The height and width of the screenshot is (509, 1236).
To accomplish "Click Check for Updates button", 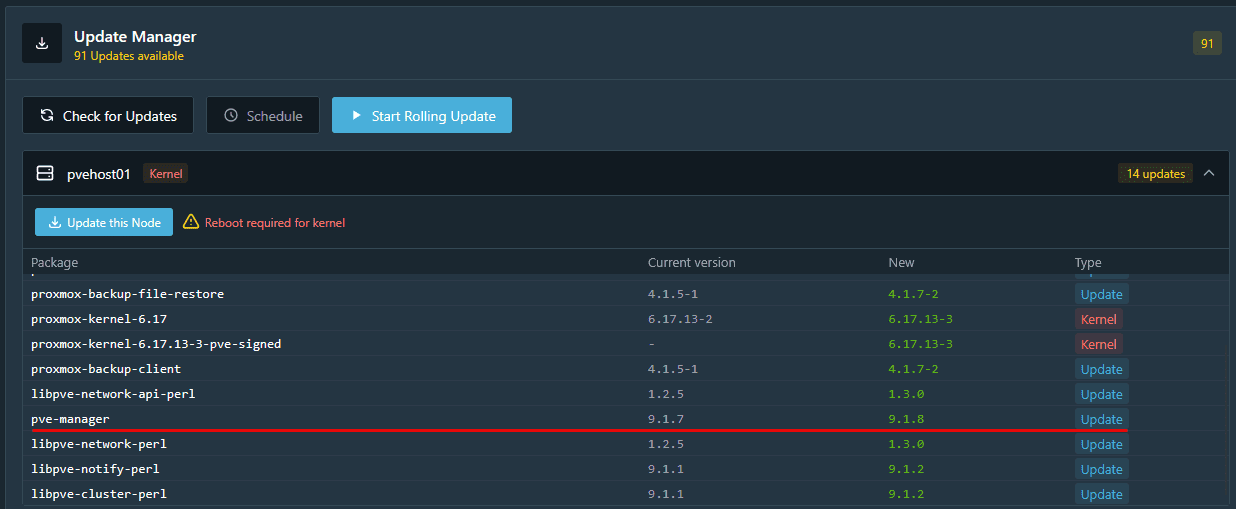I will pos(108,115).
